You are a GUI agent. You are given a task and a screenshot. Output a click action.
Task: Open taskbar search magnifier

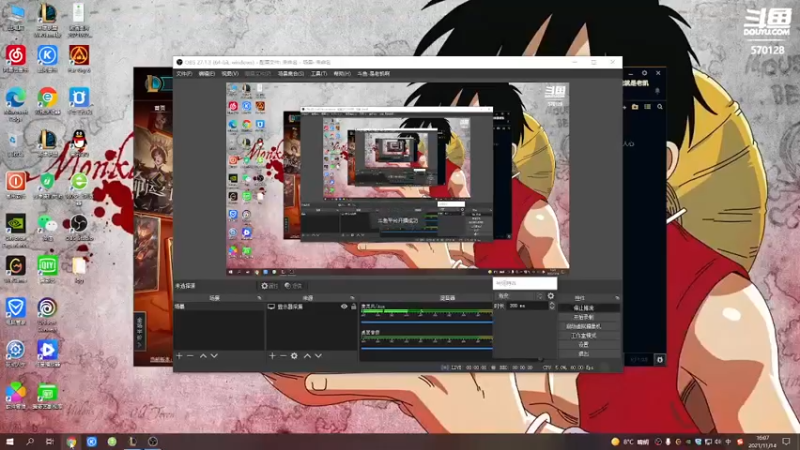30,441
